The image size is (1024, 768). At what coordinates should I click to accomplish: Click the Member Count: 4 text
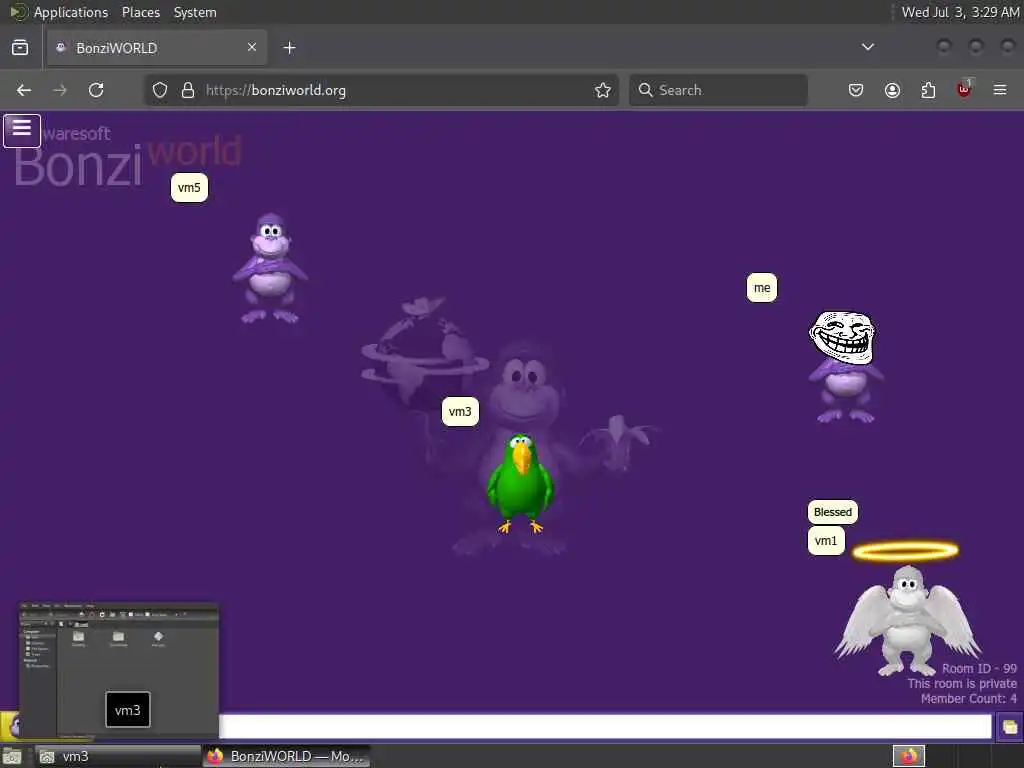click(x=968, y=699)
